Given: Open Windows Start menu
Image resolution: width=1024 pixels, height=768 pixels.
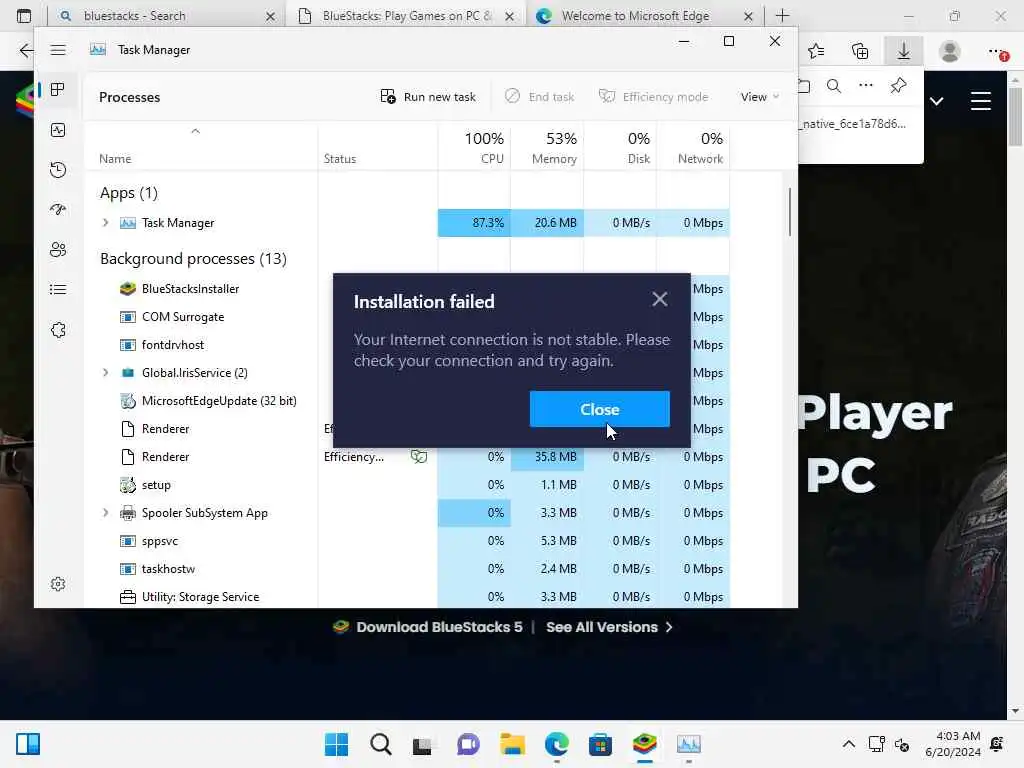Looking at the screenshot, I should pyautogui.click(x=336, y=744).
